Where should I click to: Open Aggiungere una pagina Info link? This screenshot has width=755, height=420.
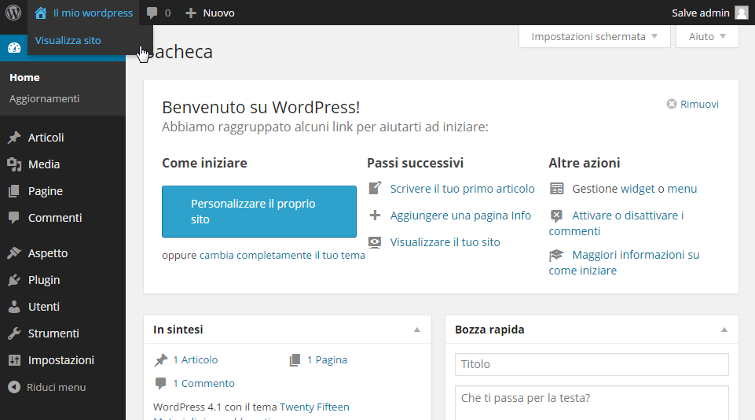tap(460, 215)
